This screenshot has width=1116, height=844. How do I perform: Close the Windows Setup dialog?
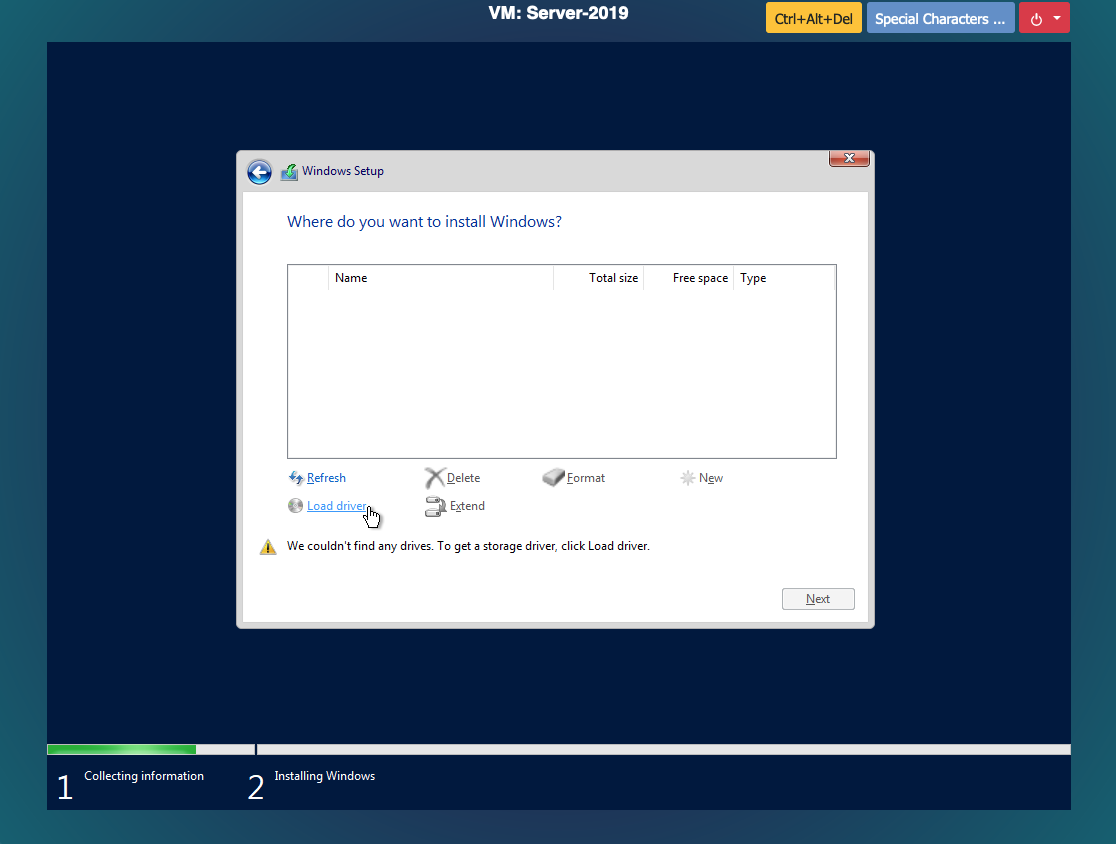point(848,158)
